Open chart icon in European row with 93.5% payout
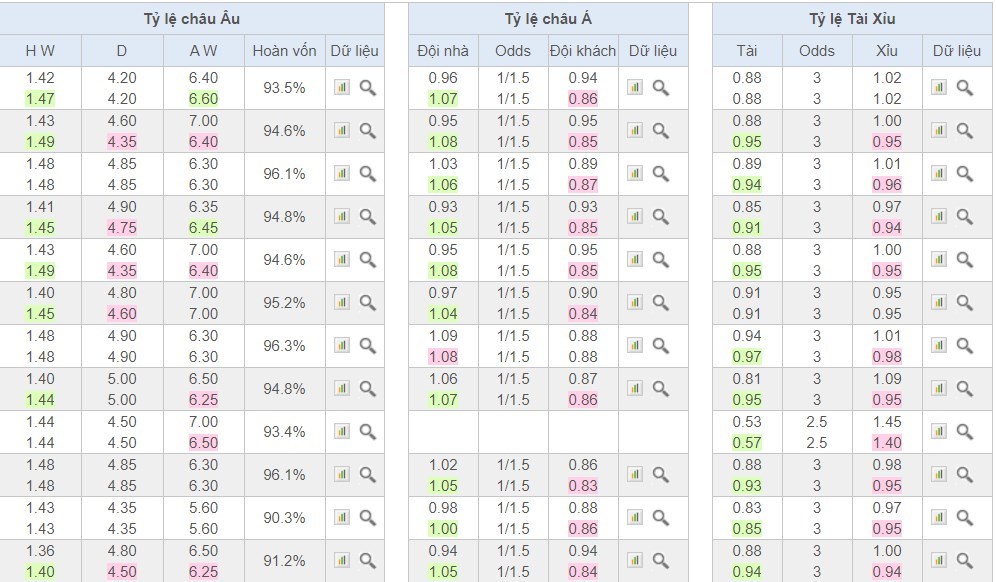Viewport: 996px width, 582px height. click(342, 88)
